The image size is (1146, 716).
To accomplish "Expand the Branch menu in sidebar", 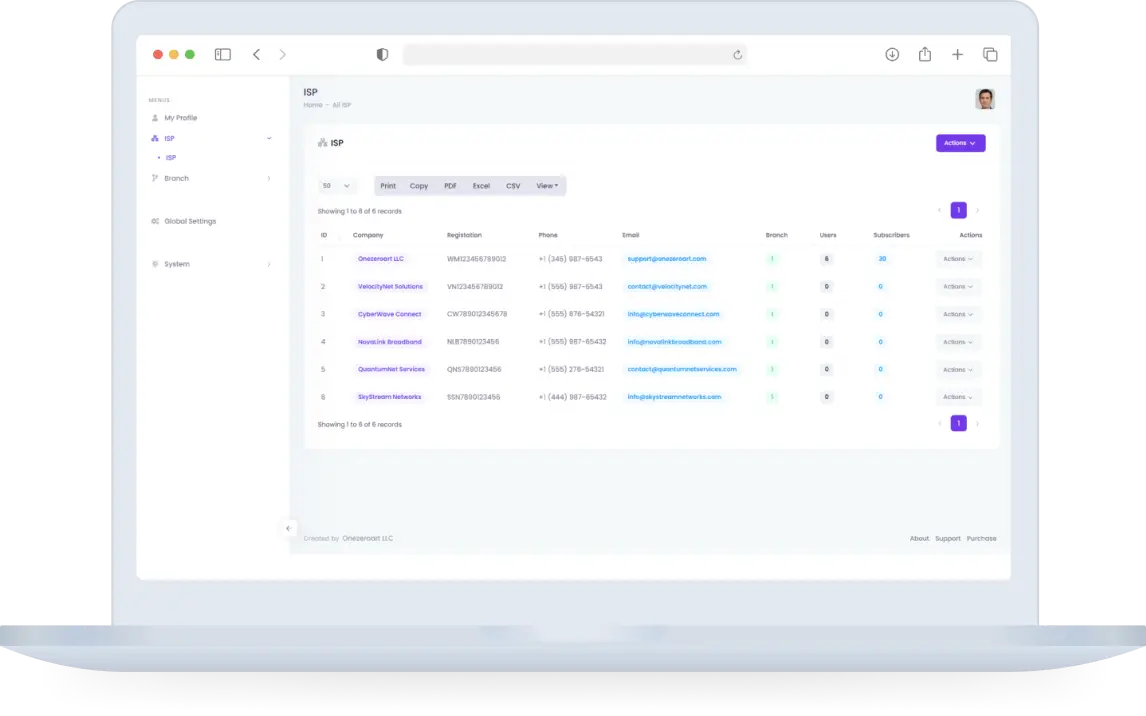I will 176,178.
